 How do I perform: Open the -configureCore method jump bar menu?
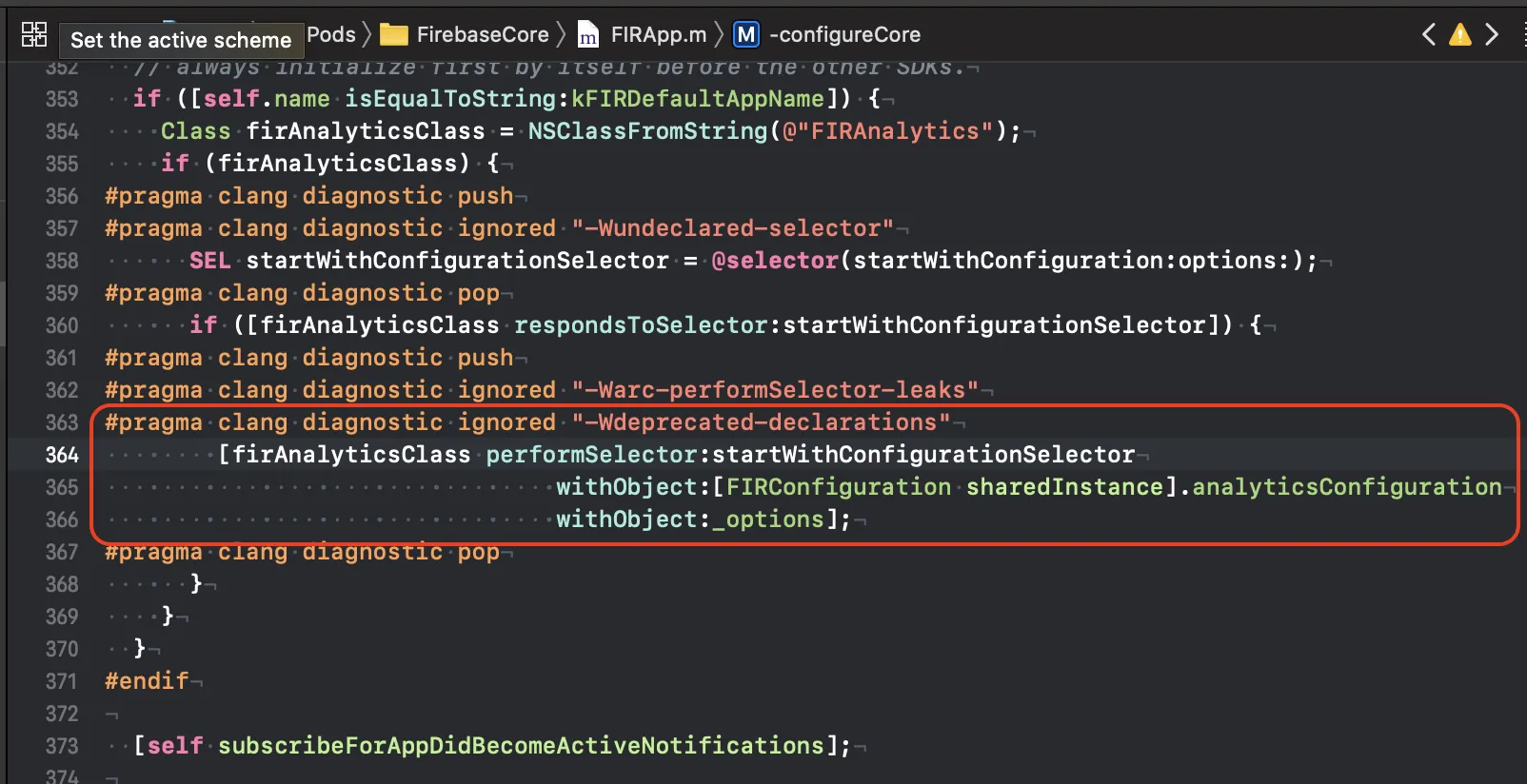[827, 35]
